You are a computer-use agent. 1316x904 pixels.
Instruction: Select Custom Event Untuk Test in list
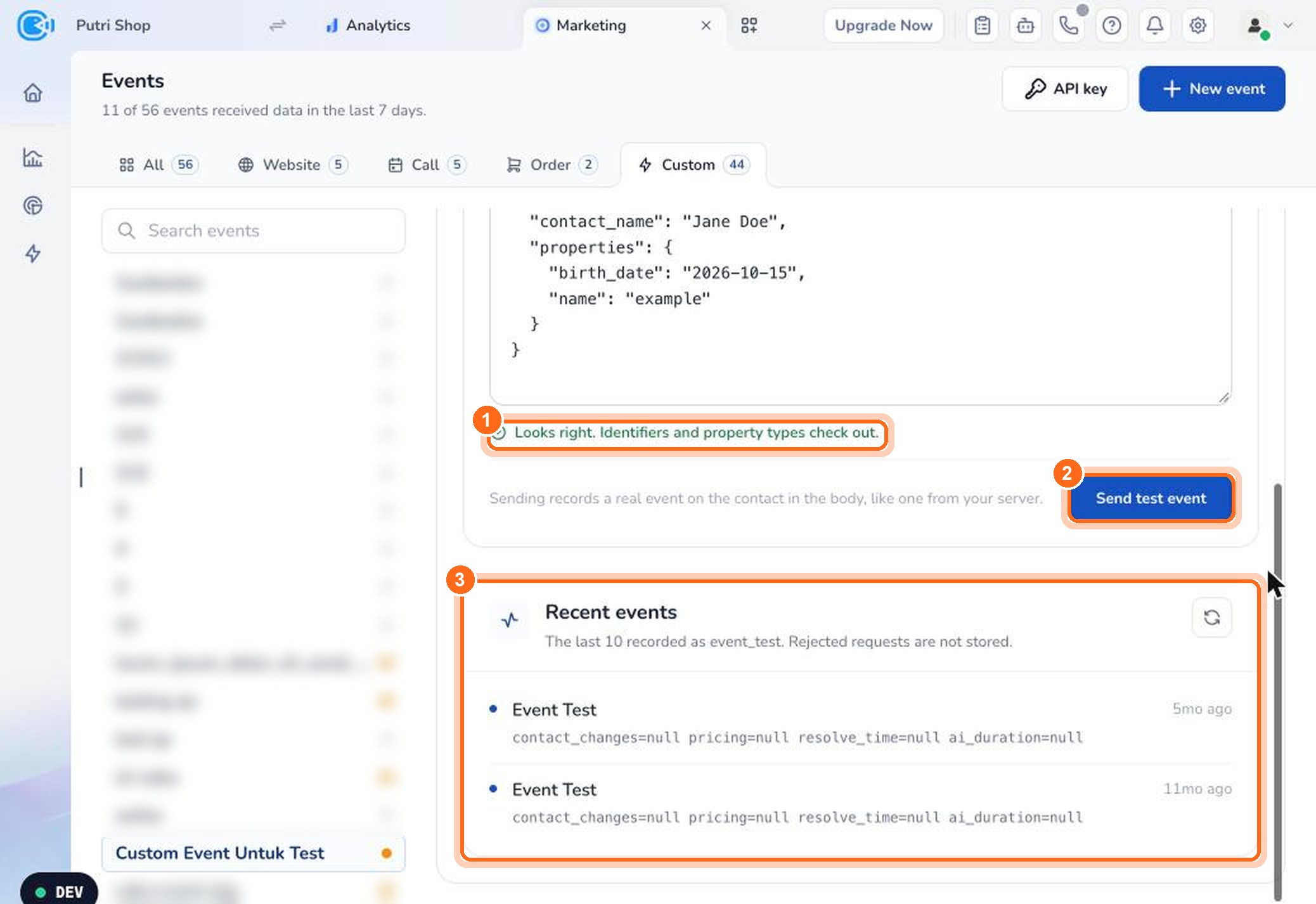(254, 853)
